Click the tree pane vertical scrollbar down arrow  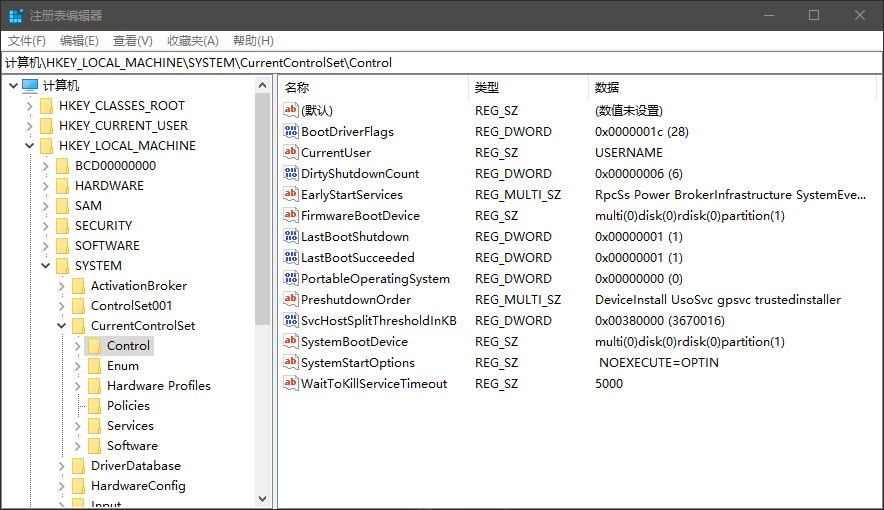pyautogui.click(x=263, y=498)
